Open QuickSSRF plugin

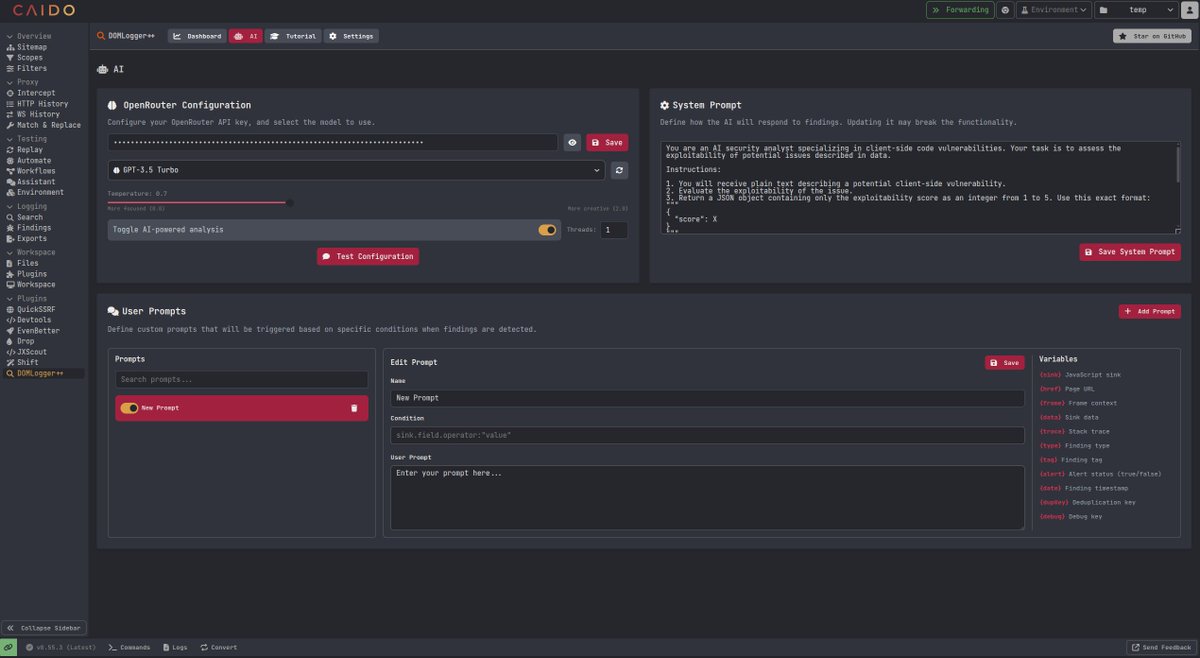tap(38, 309)
